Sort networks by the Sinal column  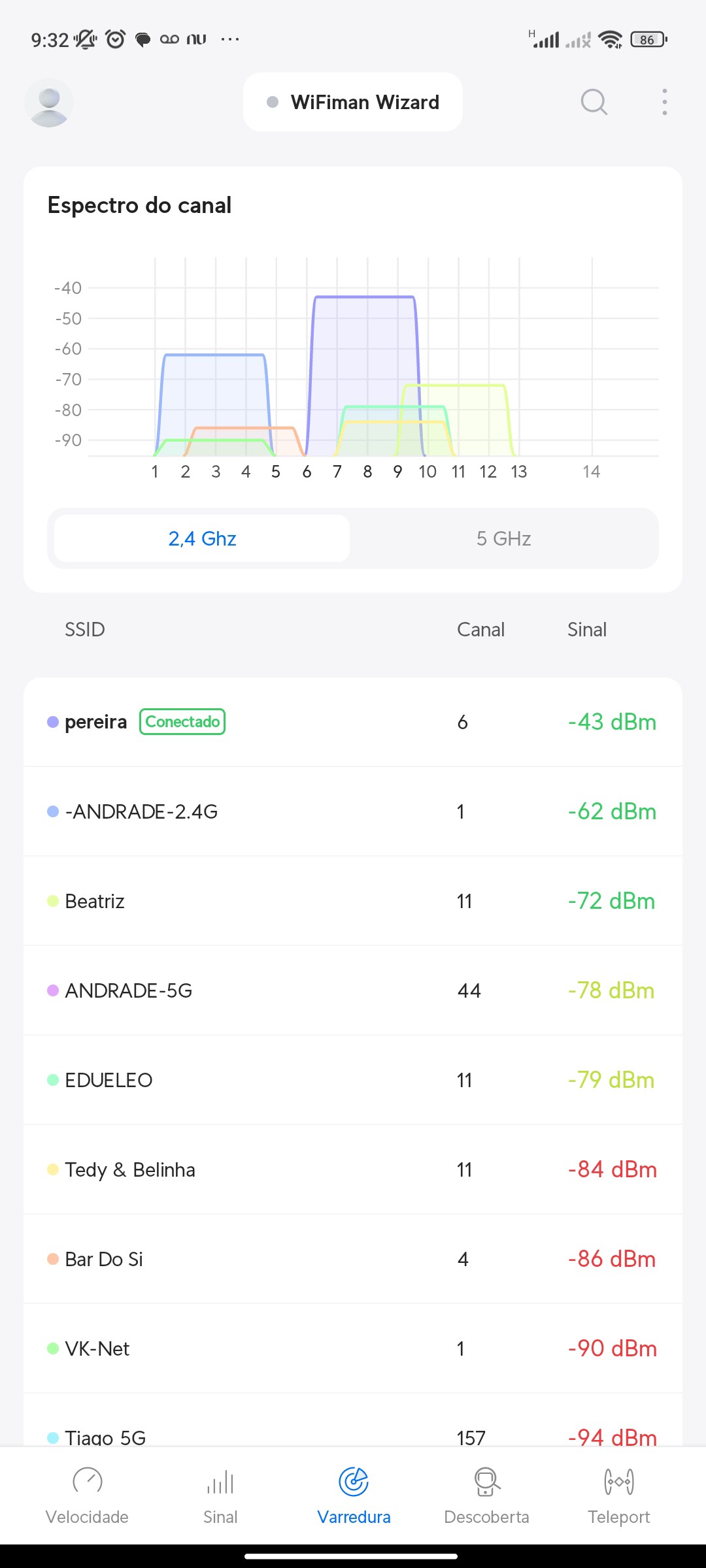coord(586,630)
